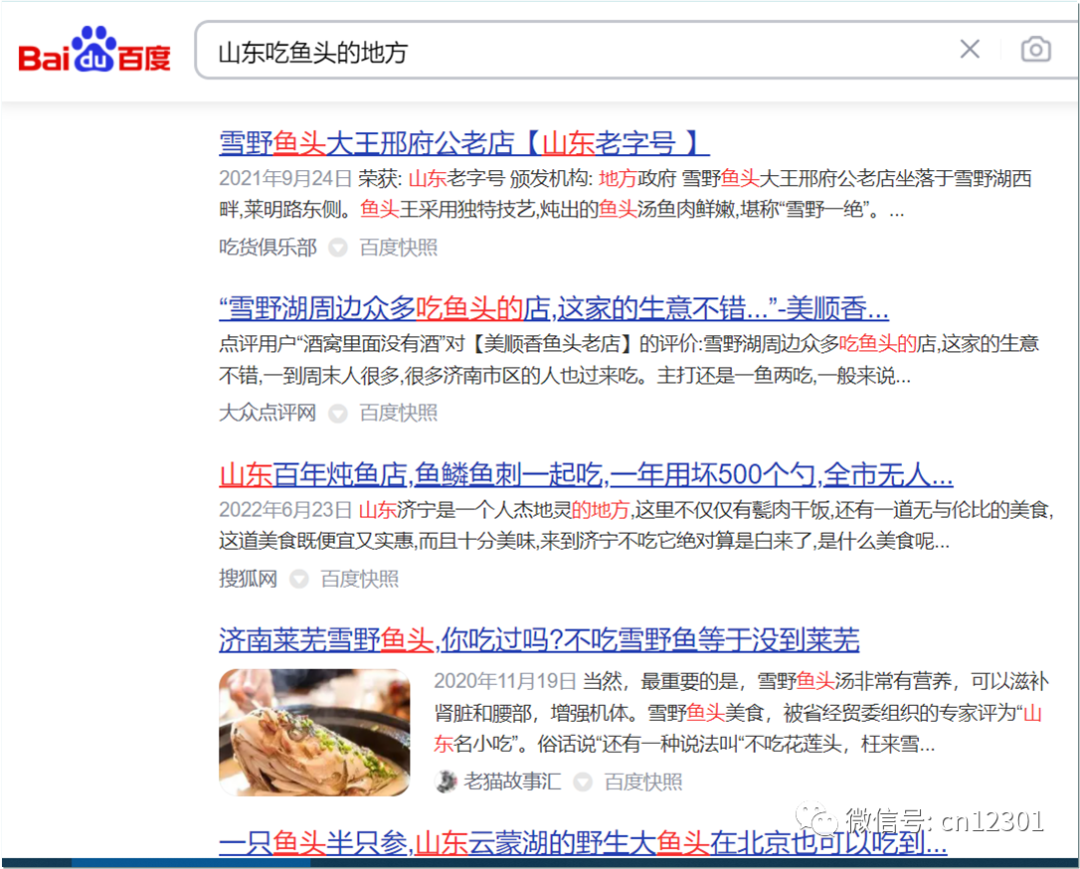Screen dimensions: 1080x869
Task: Open result 济南莱芜雪野鱼头,你吃过吗
Action: pos(539,640)
